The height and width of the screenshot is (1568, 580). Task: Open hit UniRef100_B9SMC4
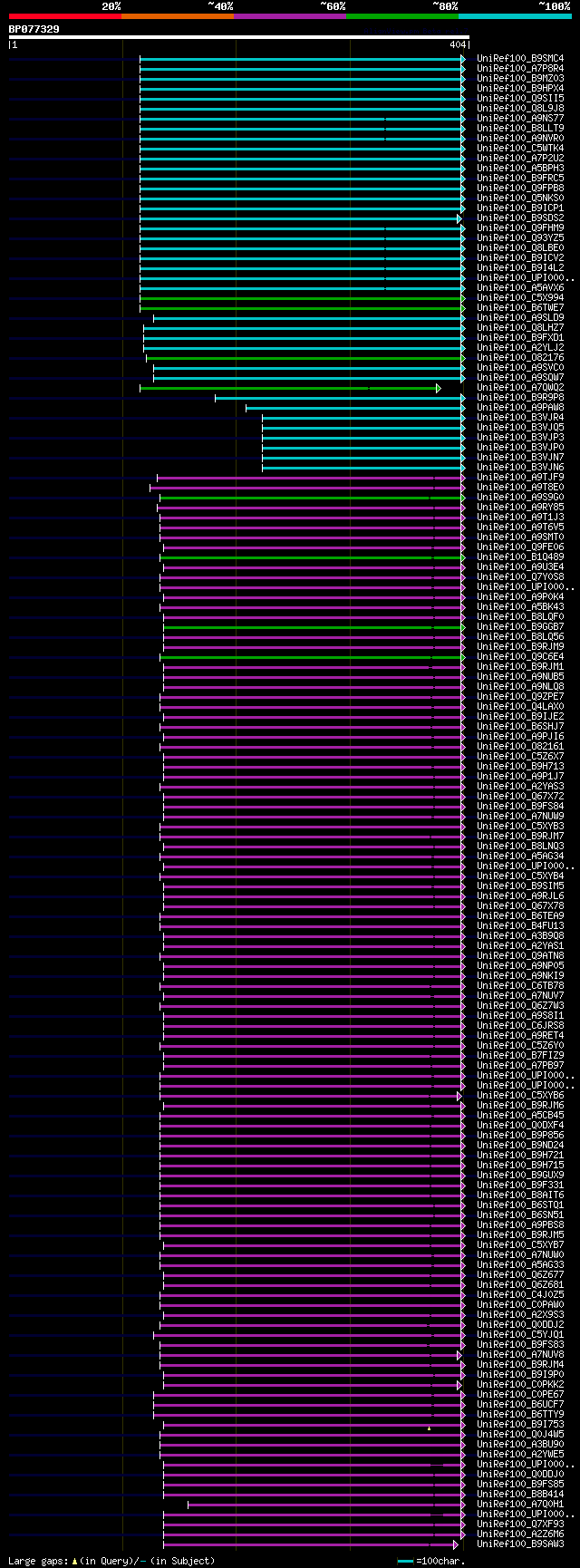pos(520,59)
